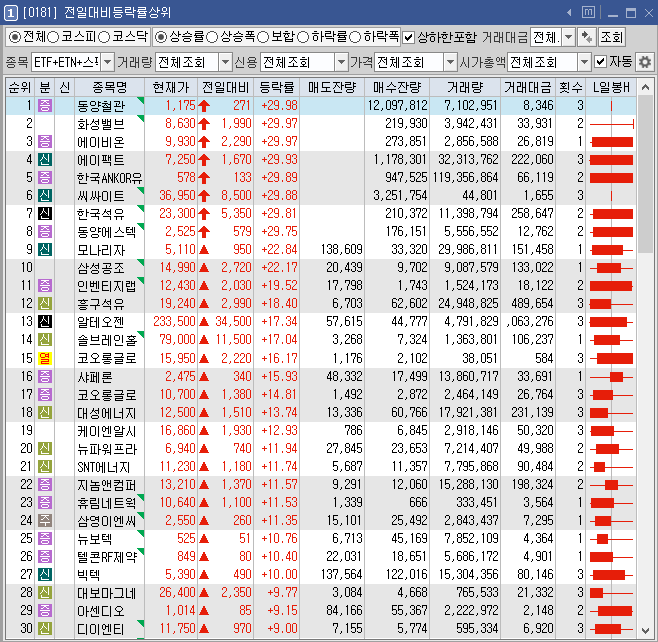
Task: Select the 케이엔알시 stock name
Action: pos(107,431)
